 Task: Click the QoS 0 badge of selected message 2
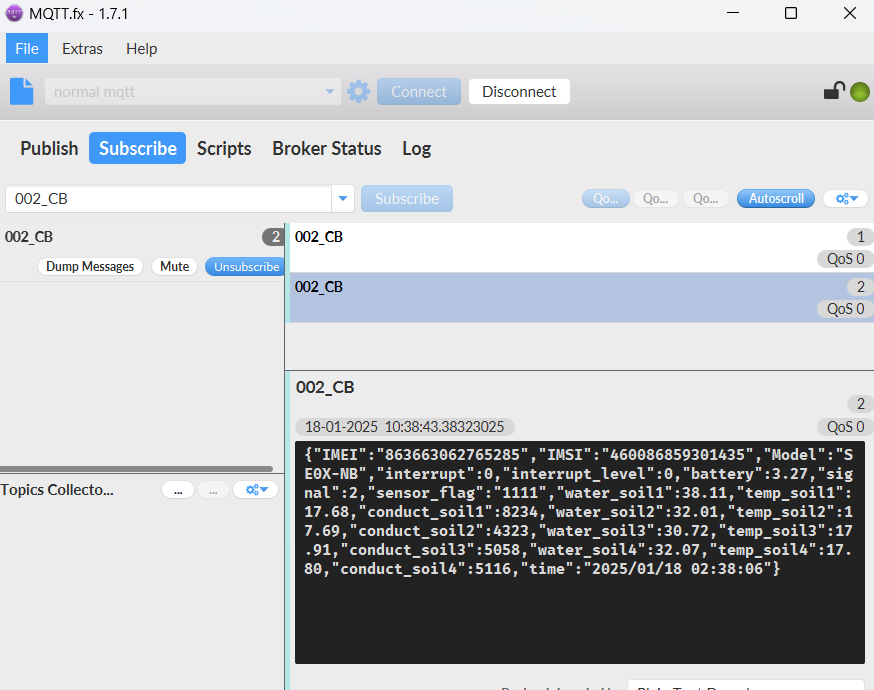[x=845, y=309]
